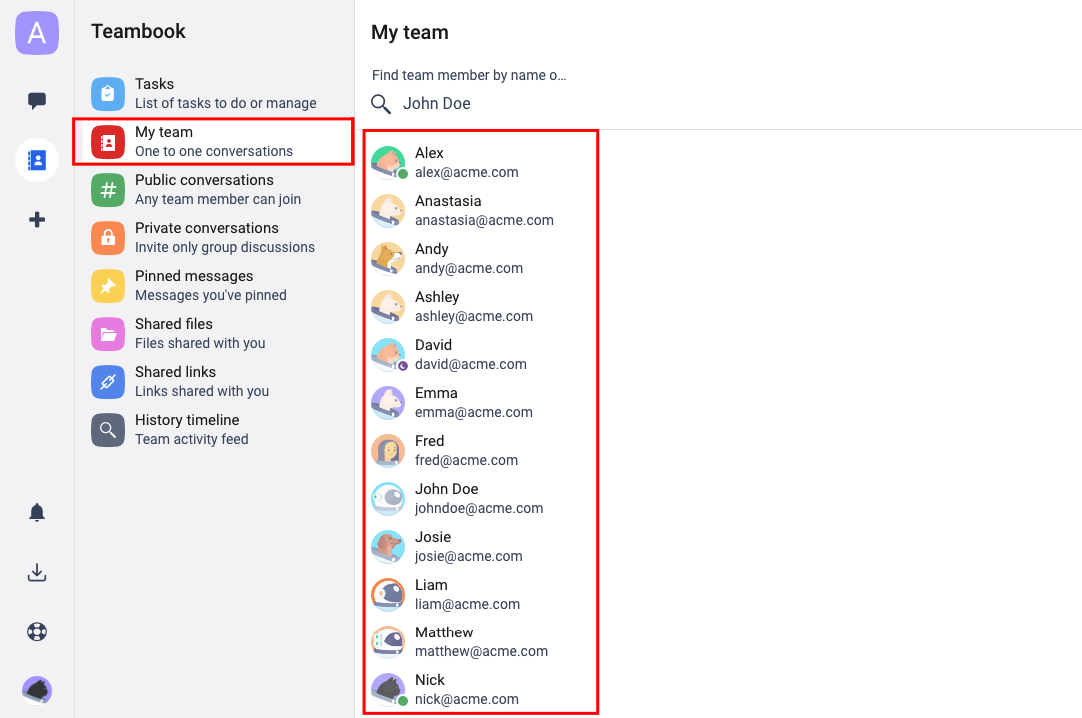Open the user profile avatar at bottom

click(37, 690)
